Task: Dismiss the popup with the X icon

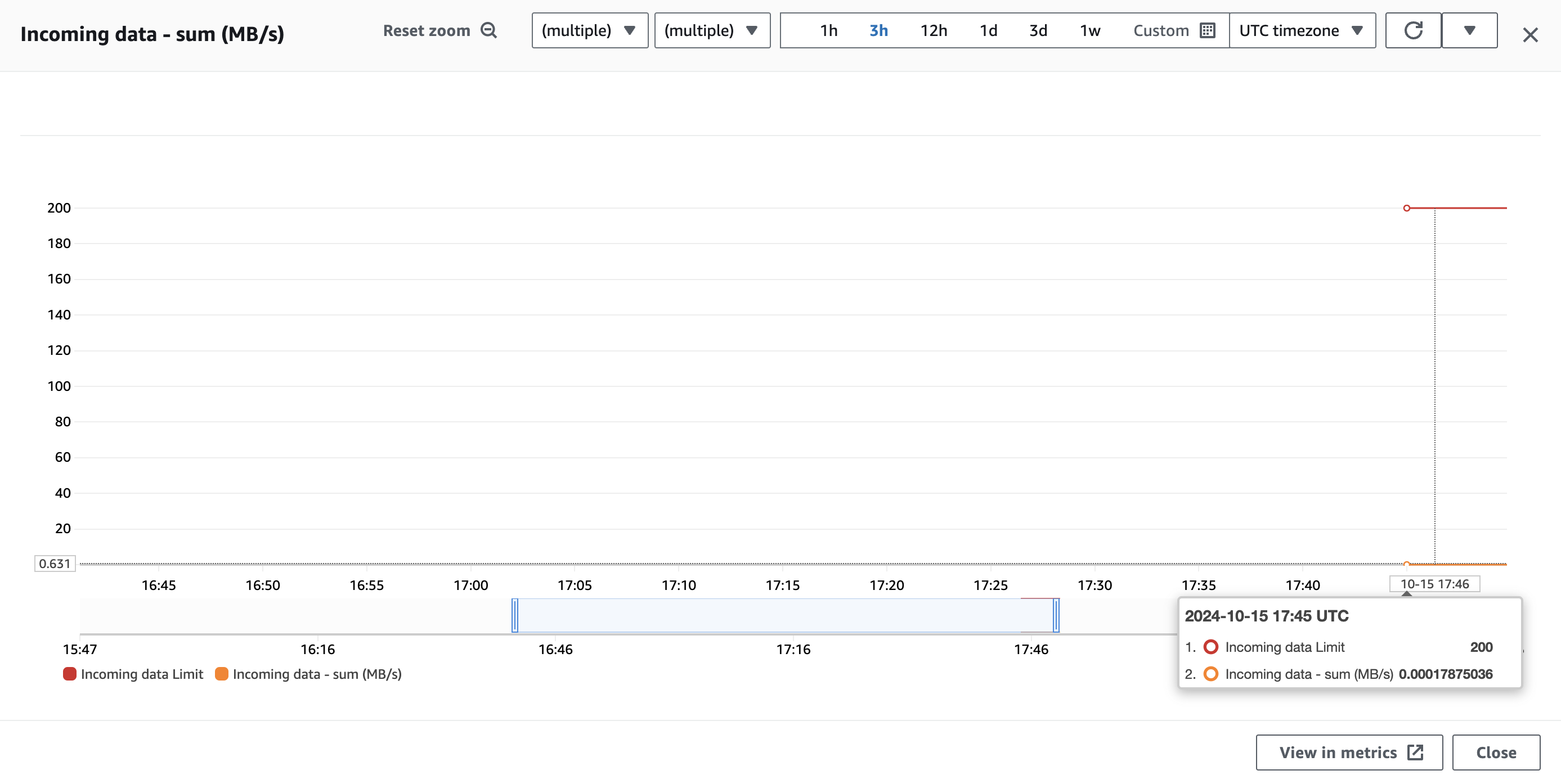Action: click(x=1531, y=34)
